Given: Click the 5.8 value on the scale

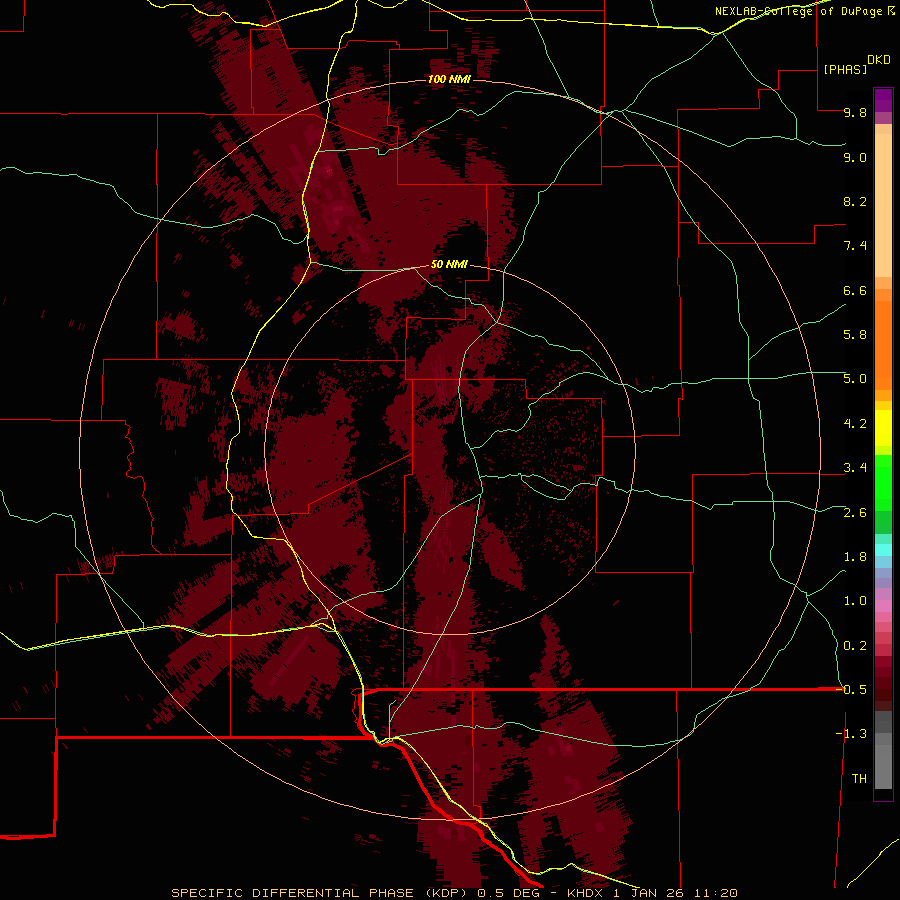Looking at the screenshot, I should [x=855, y=335].
